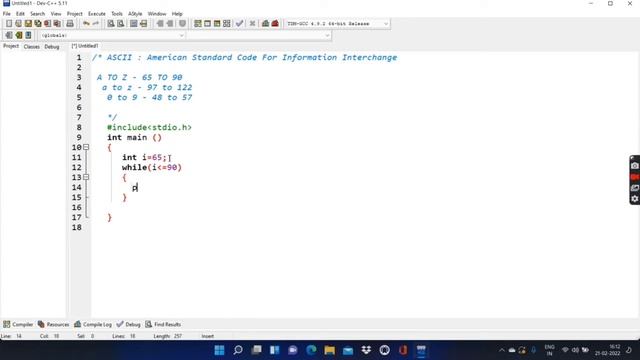Open the Window menu

tap(157, 14)
